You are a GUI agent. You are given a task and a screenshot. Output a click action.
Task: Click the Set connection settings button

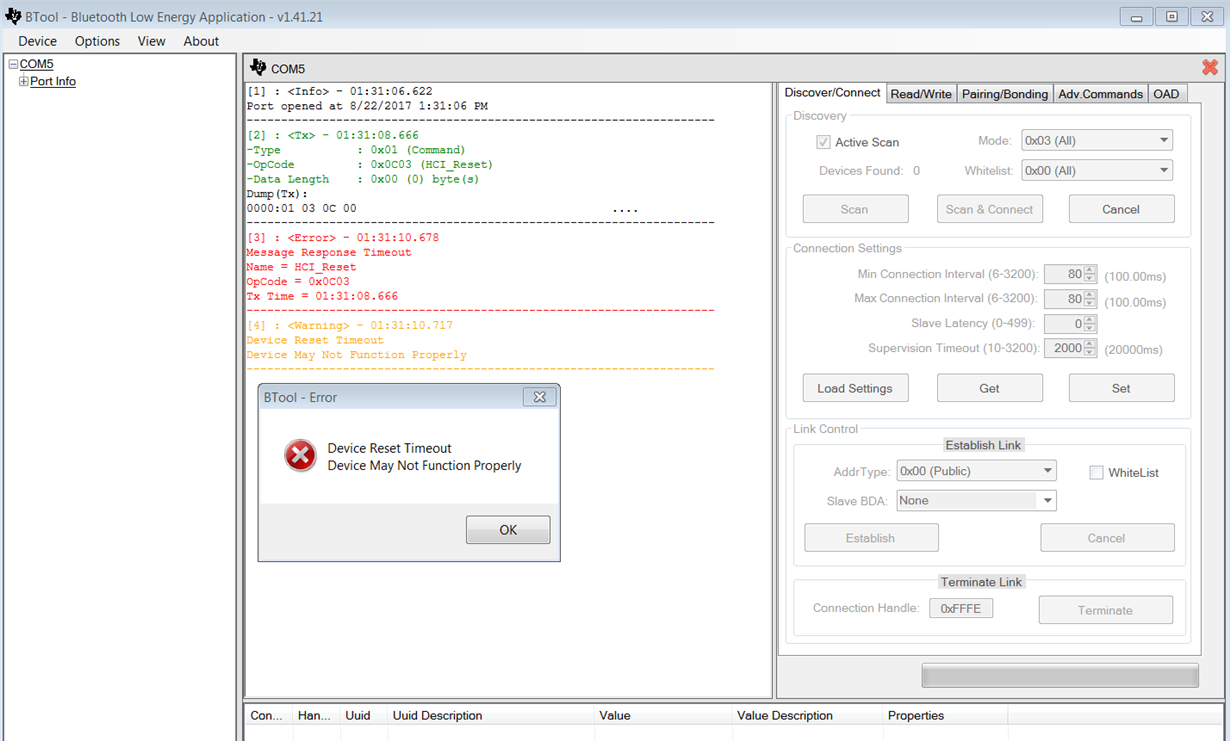pyautogui.click(x=1121, y=388)
